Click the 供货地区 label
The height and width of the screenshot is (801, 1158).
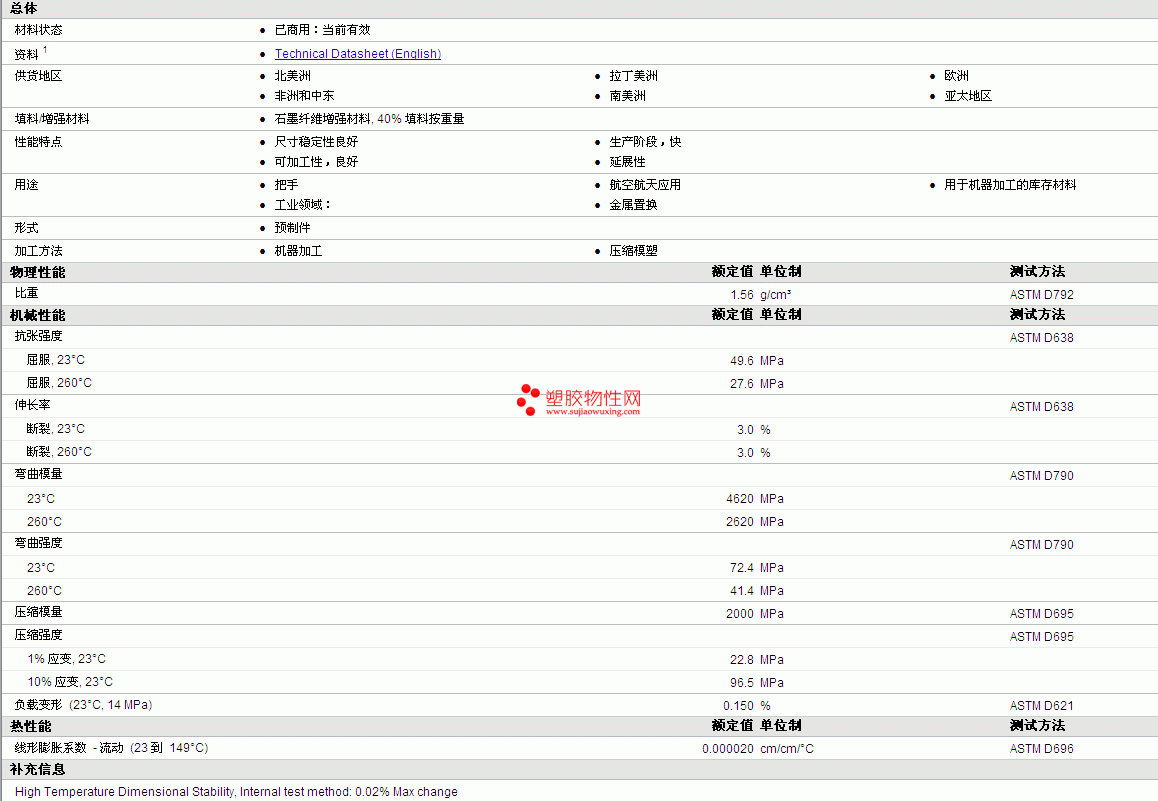coord(38,76)
